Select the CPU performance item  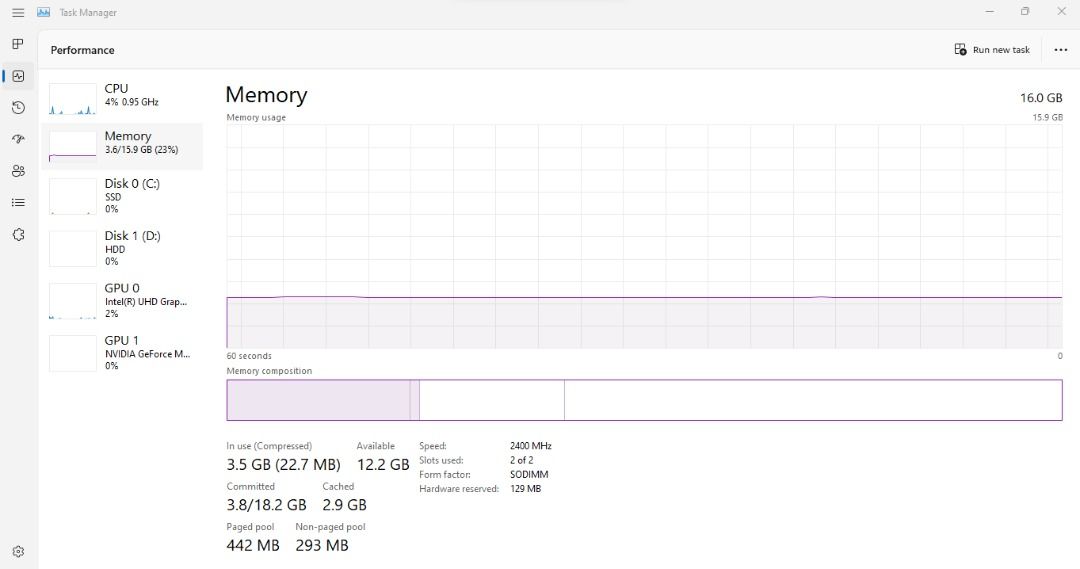[125, 96]
